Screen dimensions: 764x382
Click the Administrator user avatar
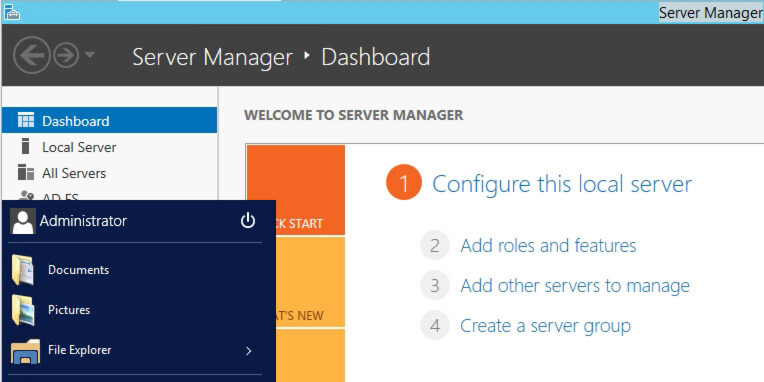coord(22,222)
